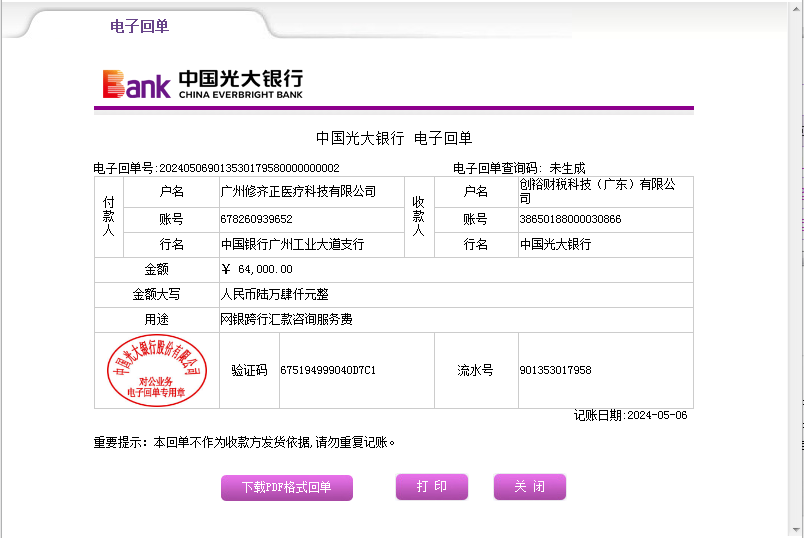The height and width of the screenshot is (538, 804).
Task: Select the 电子回单 tab
Action: (x=139, y=26)
